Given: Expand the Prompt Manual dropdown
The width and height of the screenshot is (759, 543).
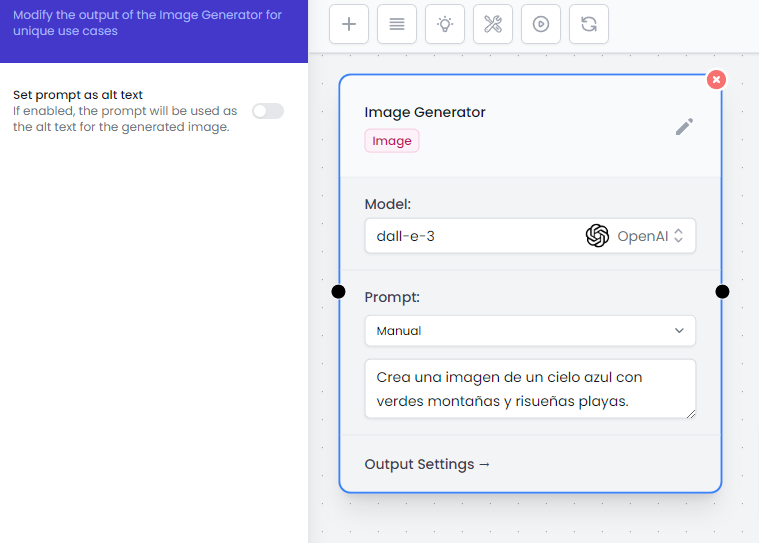Looking at the screenshot, I should (x=530, y=331).
